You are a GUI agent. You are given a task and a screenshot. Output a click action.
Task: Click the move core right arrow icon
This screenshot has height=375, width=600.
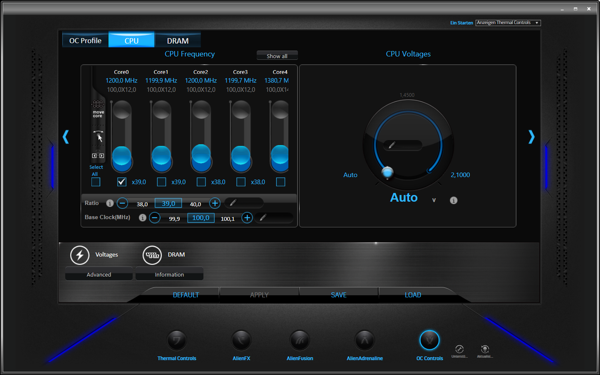coord(101,156)
